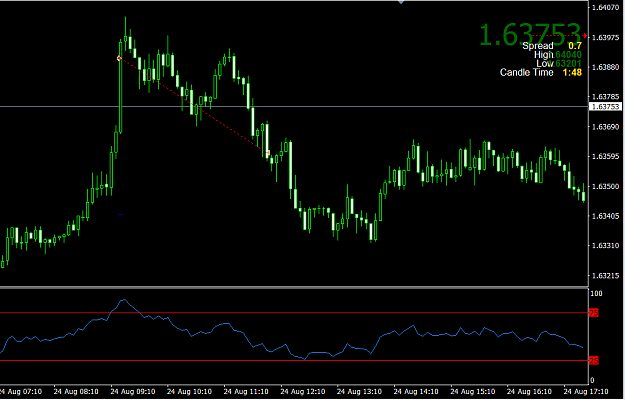
Task: Click the current price tag 1.63753 on axis
Action: coord(605,106)
